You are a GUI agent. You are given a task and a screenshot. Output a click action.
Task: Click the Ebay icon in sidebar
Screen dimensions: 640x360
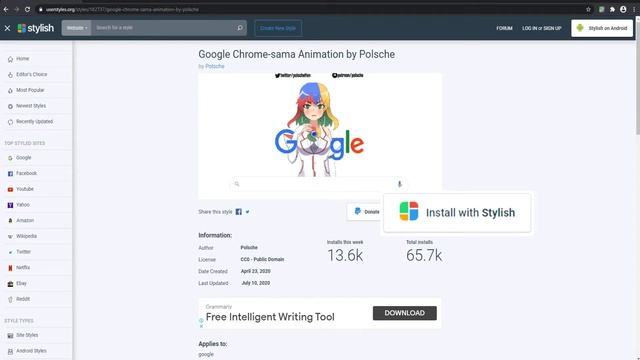coord(10,284)
